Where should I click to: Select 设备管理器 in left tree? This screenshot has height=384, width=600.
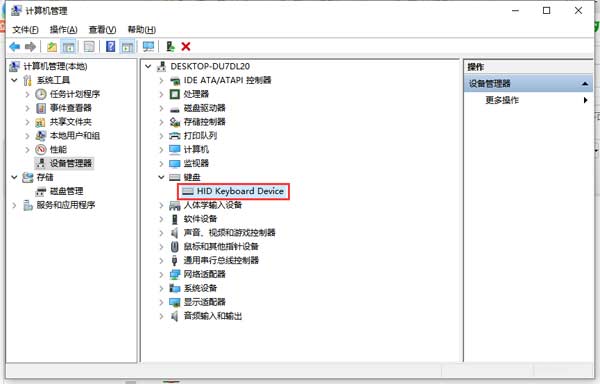tap(70, 163)
